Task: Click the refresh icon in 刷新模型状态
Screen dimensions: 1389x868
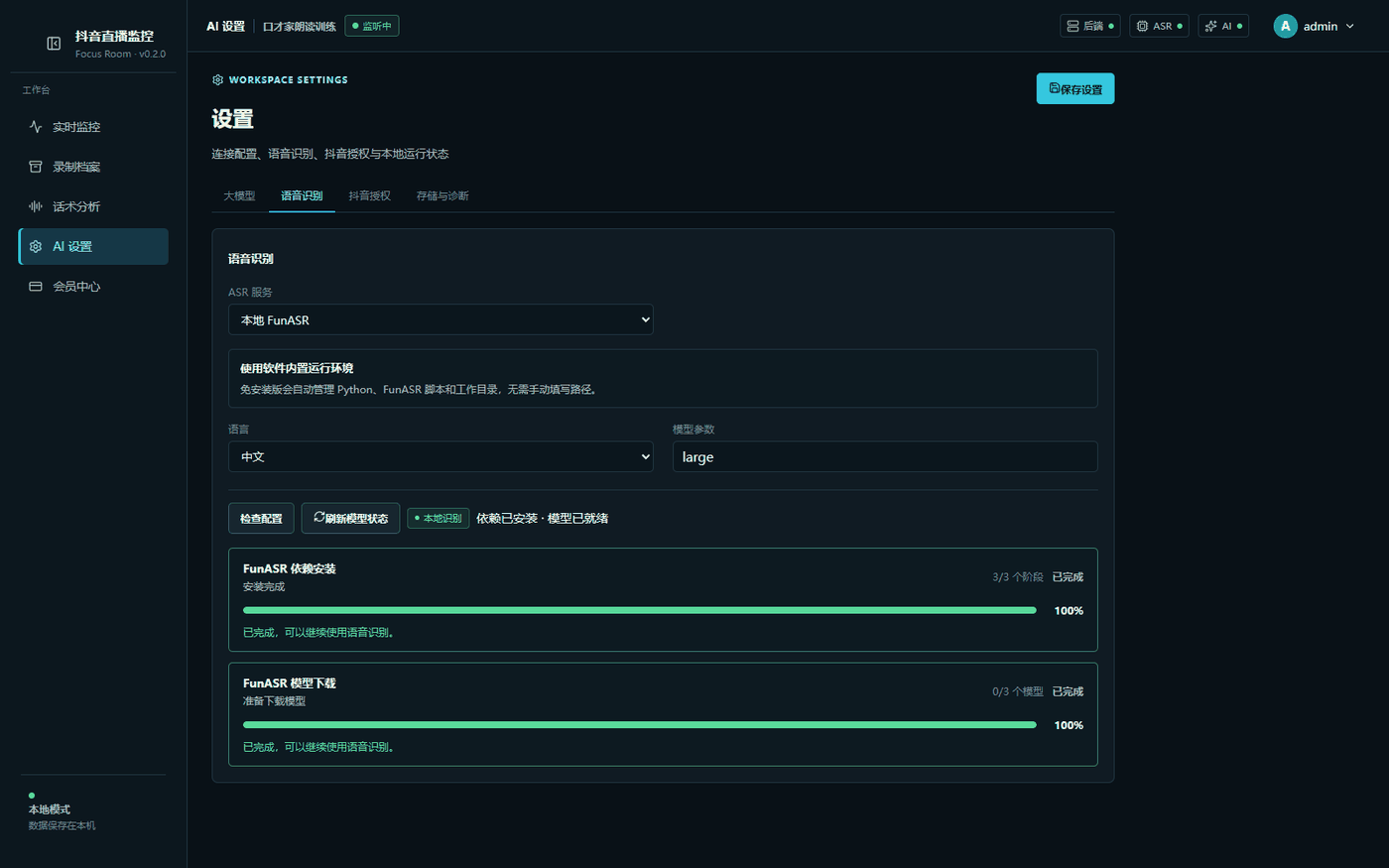Action: point(319,517)
